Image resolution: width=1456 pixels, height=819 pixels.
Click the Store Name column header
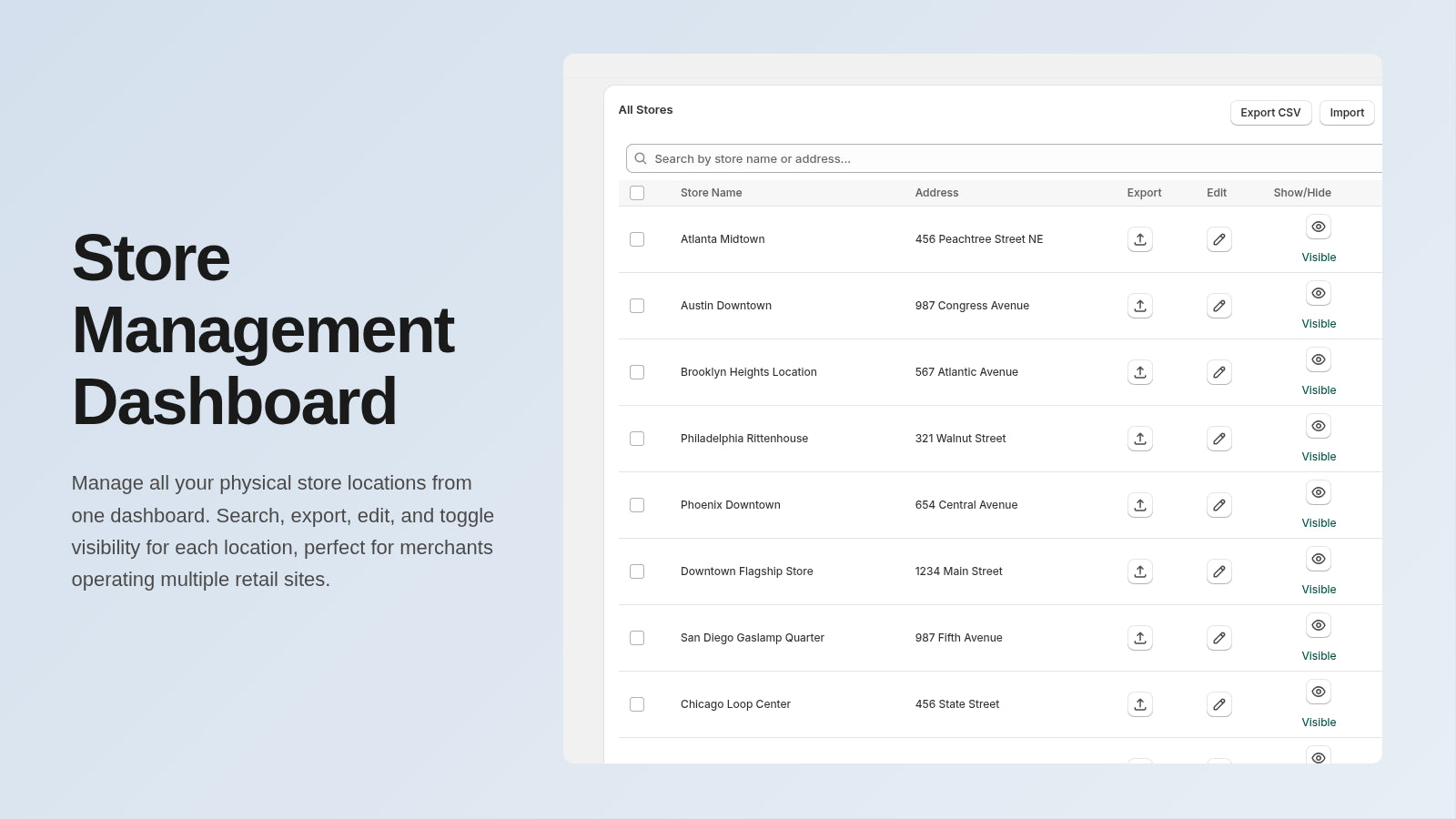(x=712, y=193)
